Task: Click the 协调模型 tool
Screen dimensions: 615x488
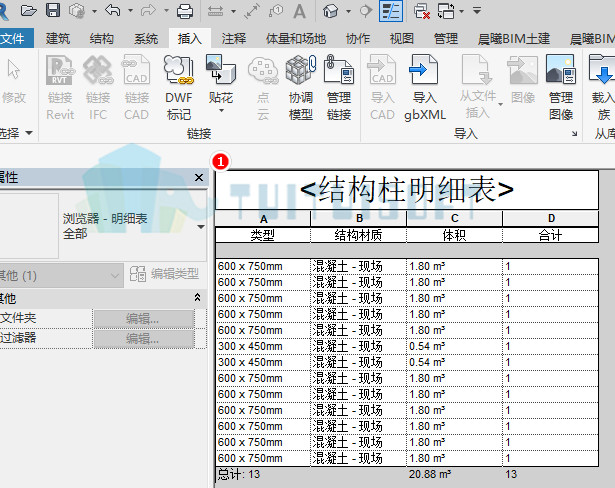Action: click(x=300, y=88)
